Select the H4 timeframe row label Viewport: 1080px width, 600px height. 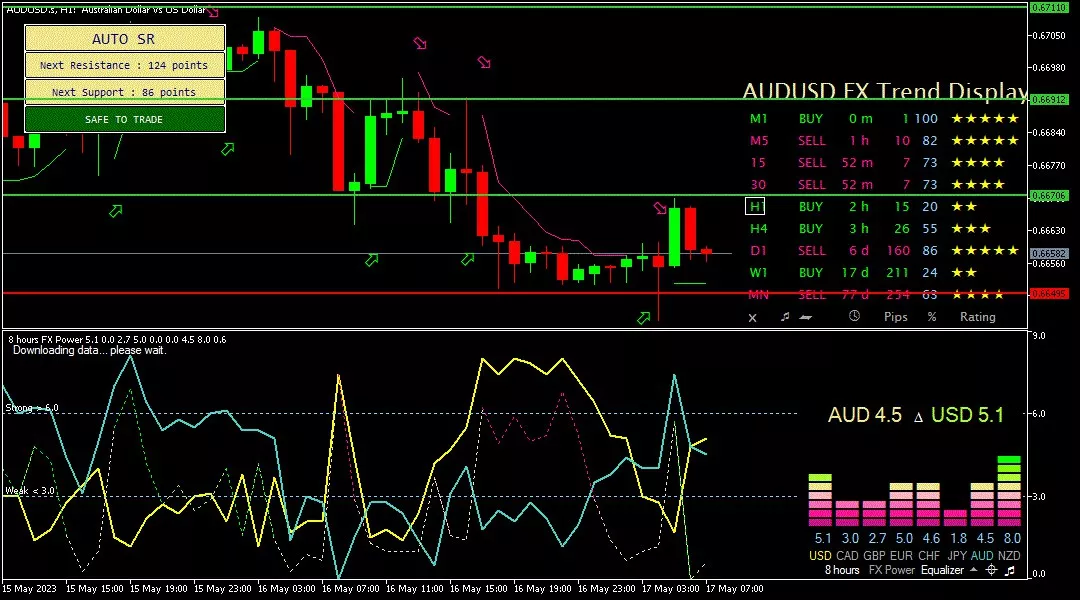click(x=758, y=229)
